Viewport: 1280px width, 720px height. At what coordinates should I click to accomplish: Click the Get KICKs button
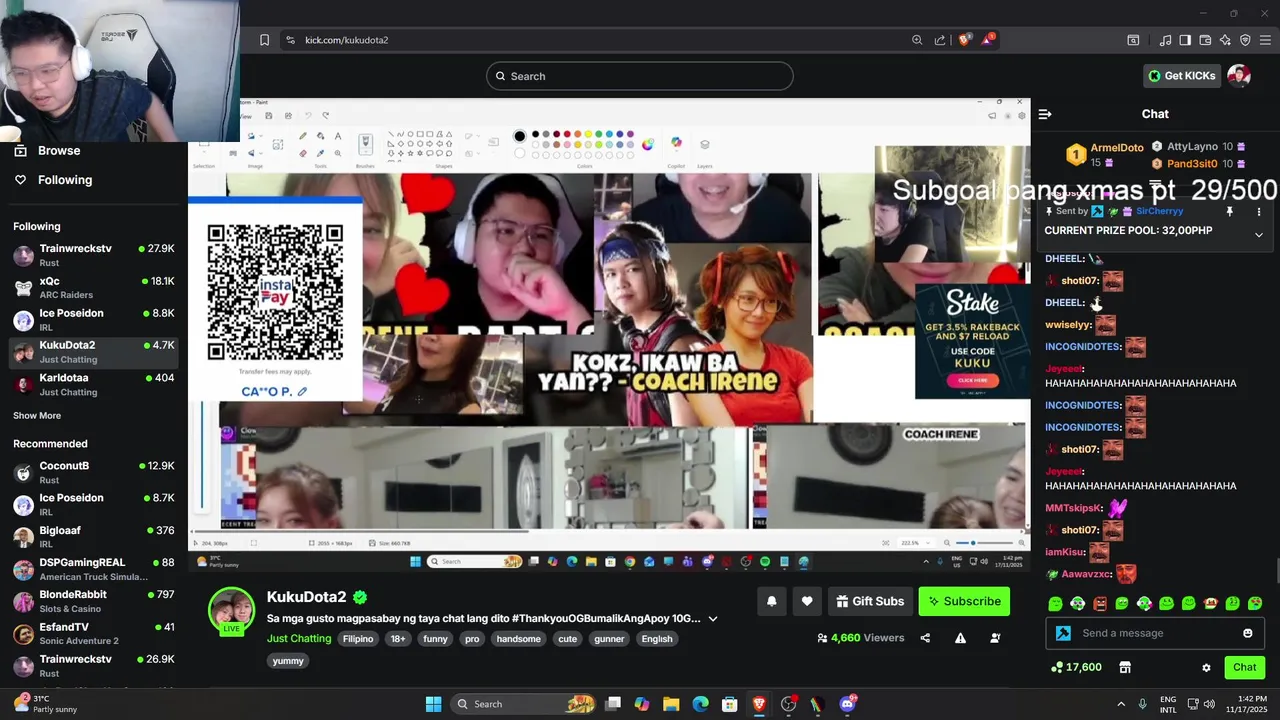pyautogui.click(x=1181, y=76)
